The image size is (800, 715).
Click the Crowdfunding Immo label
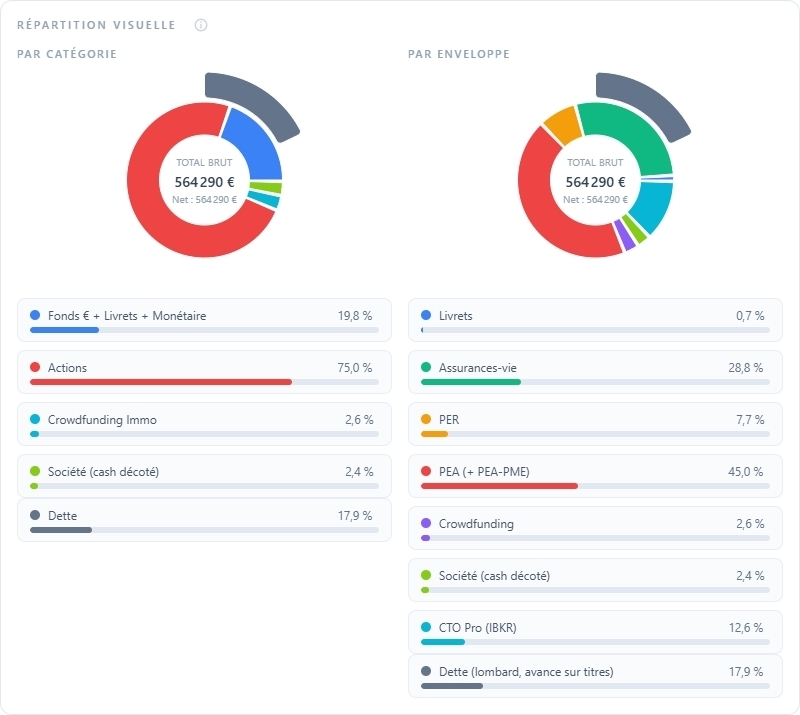coord(102,420)
